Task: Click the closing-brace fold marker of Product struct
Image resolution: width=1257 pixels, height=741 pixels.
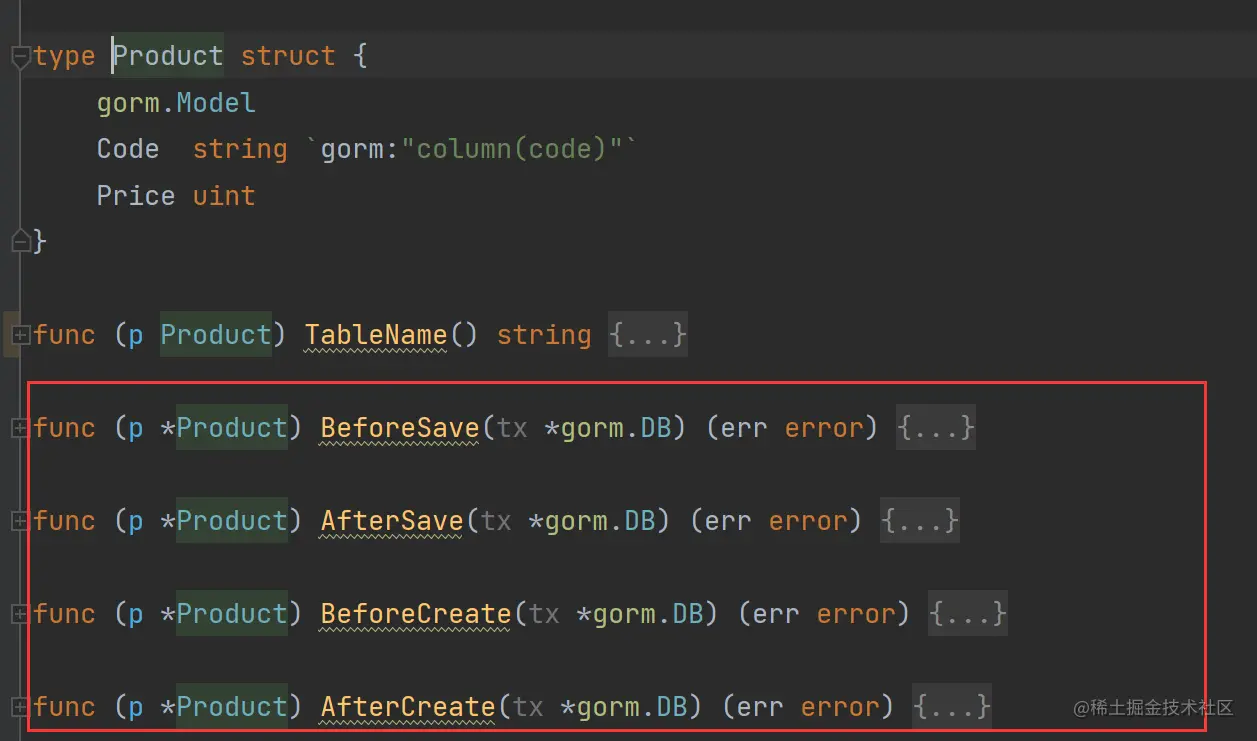Action: [19, 241]
